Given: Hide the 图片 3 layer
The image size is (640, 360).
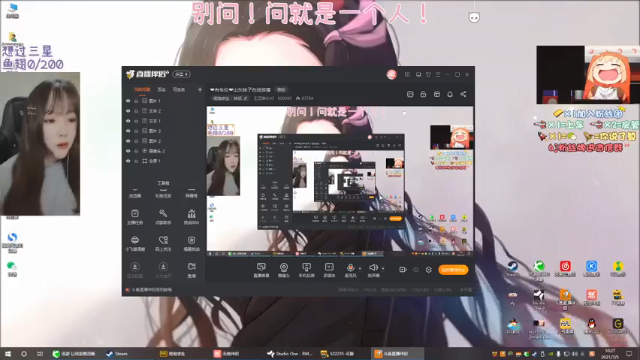Looking at the screenshot, I should (x=128, y=131).
